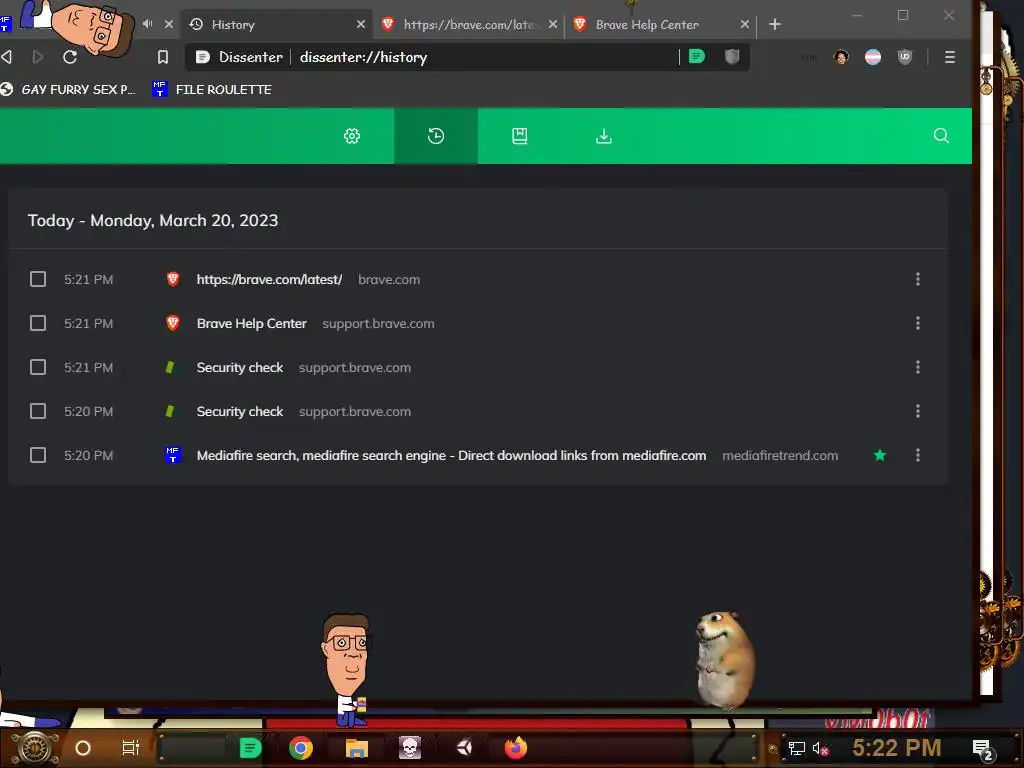This screenshot has height=768, width=1024.
Task: Open Brave Help Center history link
Action: point(251,323)
